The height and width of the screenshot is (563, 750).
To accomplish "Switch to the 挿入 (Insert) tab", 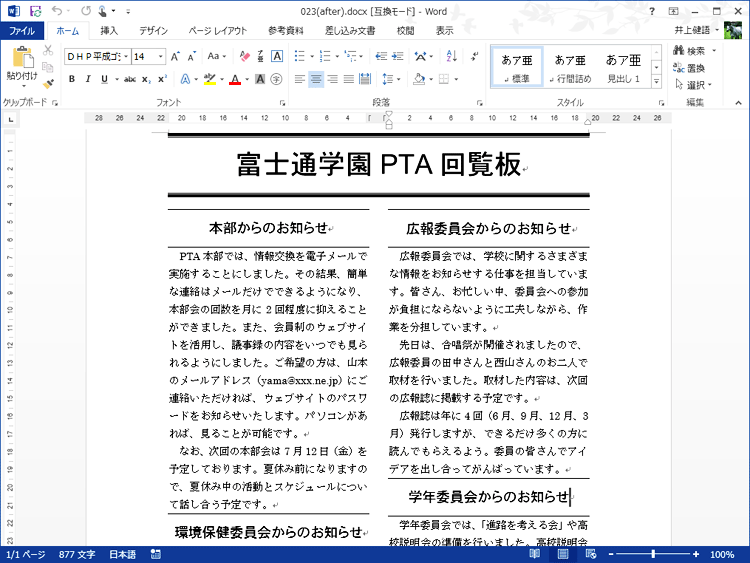I will tap(109, 31).
